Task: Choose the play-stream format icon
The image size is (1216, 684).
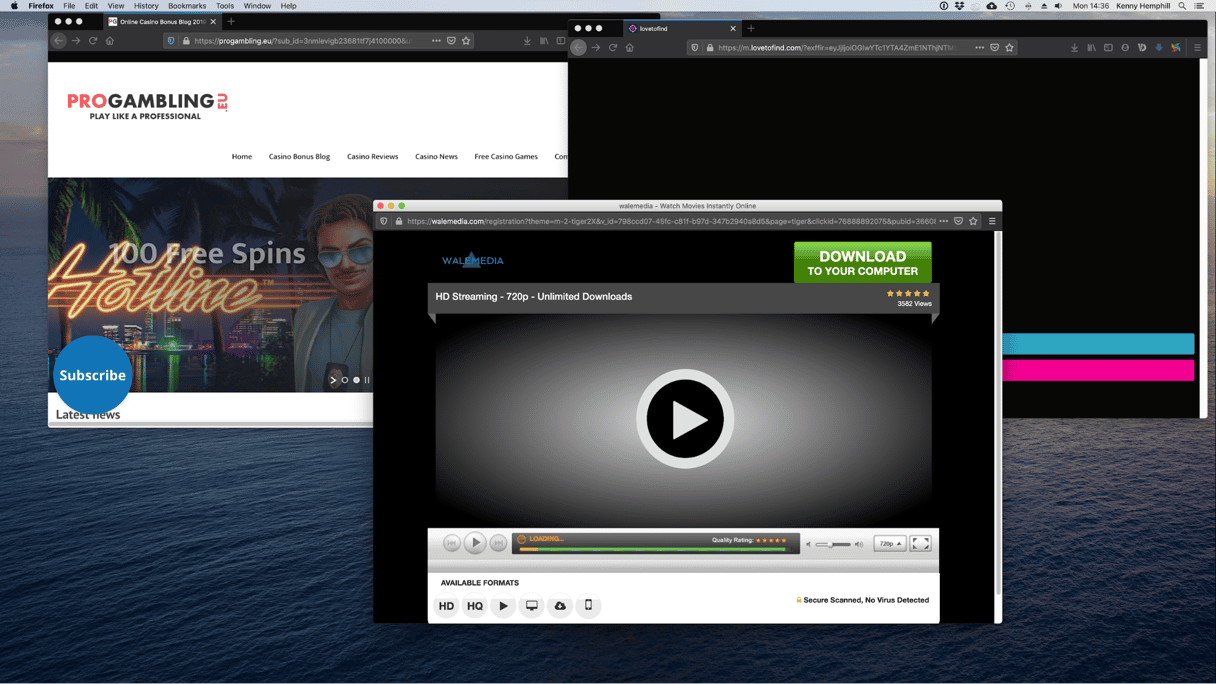Action: point(503,606)
